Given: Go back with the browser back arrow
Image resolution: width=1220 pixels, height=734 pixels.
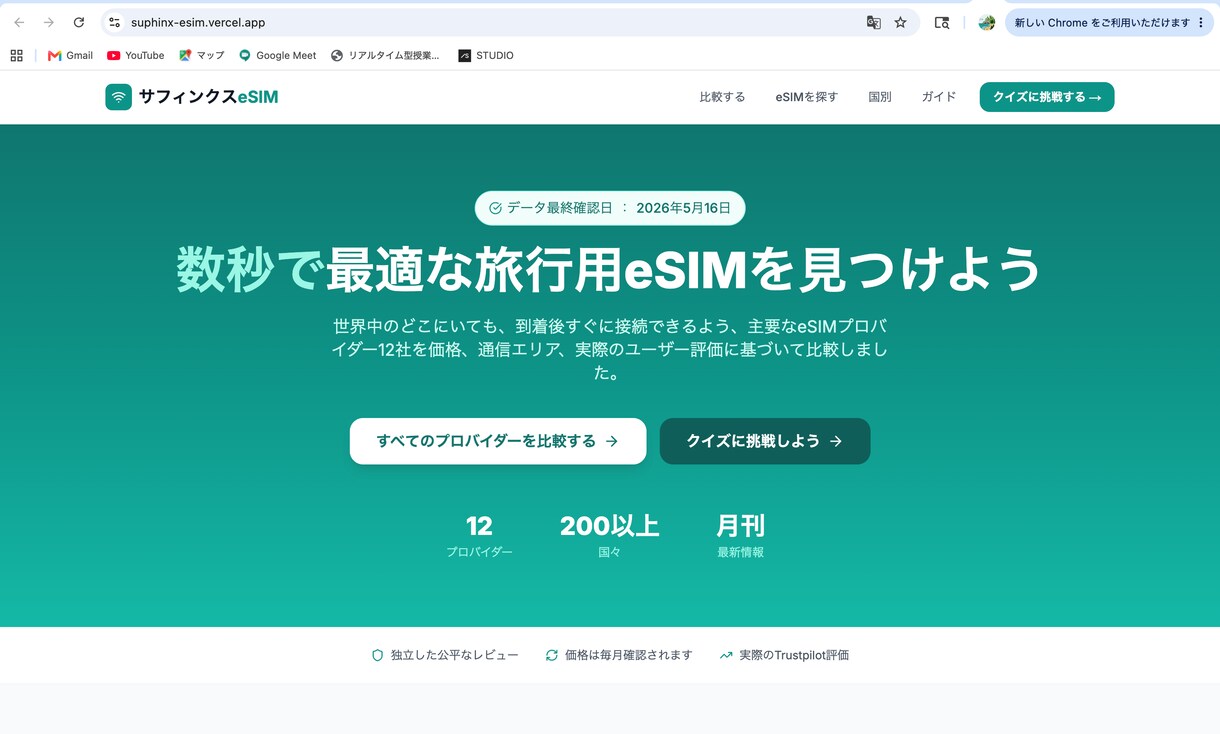Looking at the screenshot, I should [19, 22].
